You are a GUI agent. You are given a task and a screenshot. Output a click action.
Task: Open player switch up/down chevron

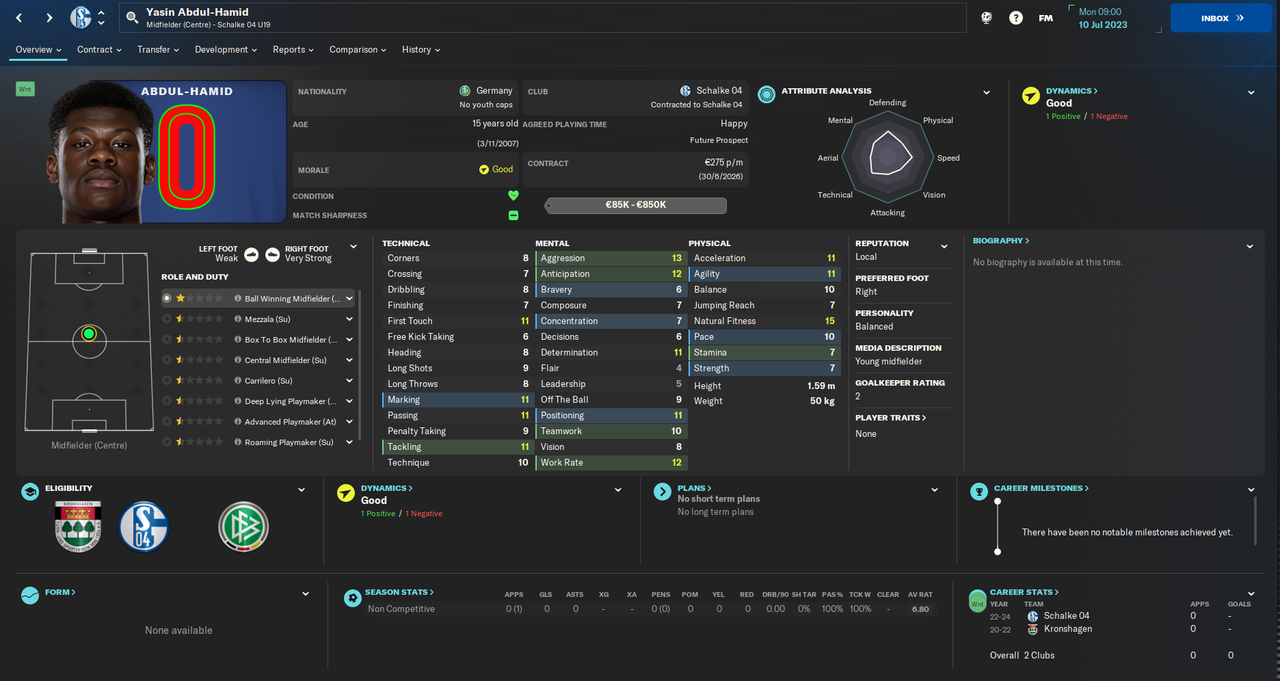[x=101, y=18]
